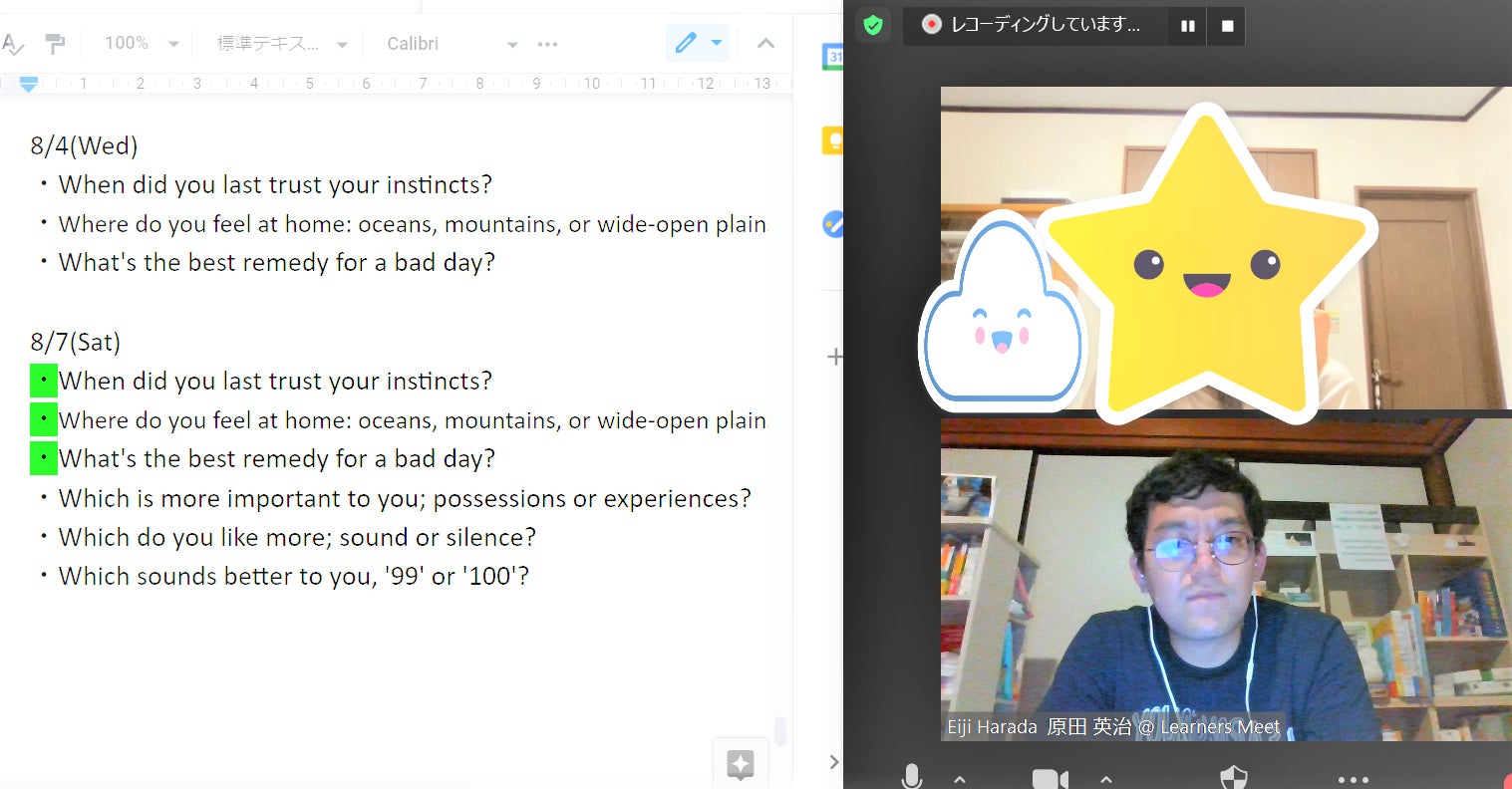Open the Google Tasks side panel
The height and width of the screenshot is (789, 1512).
[x=832, y=224]
